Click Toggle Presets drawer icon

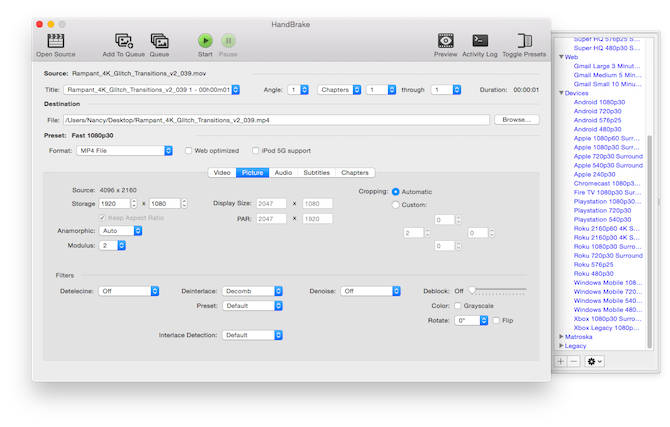[524, 41]
